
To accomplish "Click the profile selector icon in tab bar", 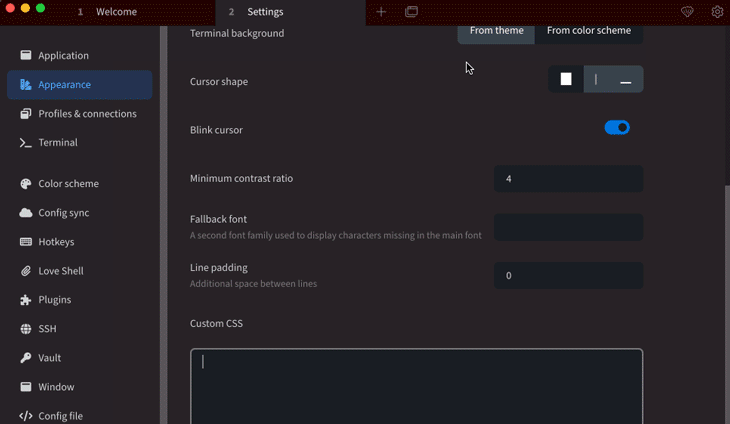I will click(x=411, y=12).
